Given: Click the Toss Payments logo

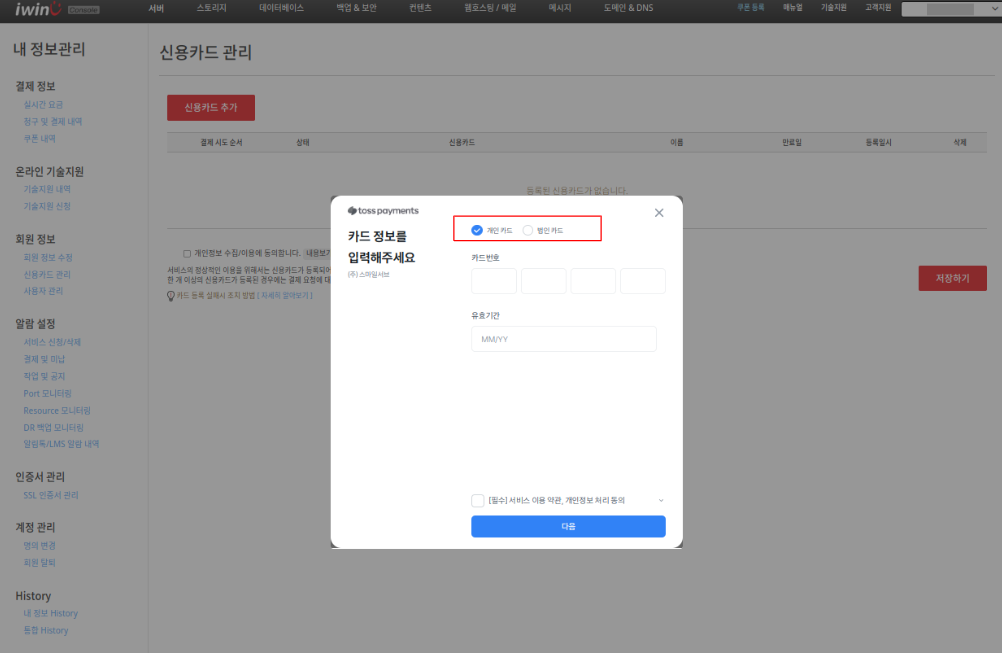Looking at the screenshot, I should coord(383,211).
